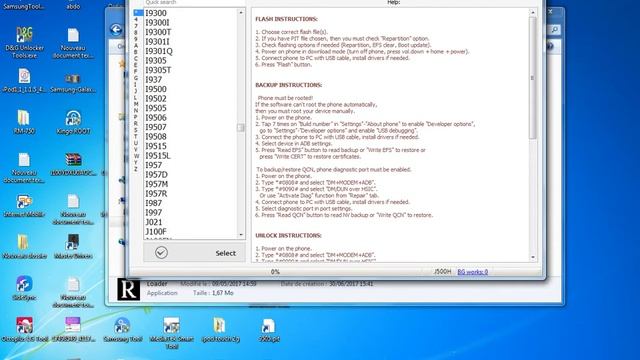Click the Select model button
The width and height of the screenshot is (640, 360).
pyautogui.click(x=194, y=253)
